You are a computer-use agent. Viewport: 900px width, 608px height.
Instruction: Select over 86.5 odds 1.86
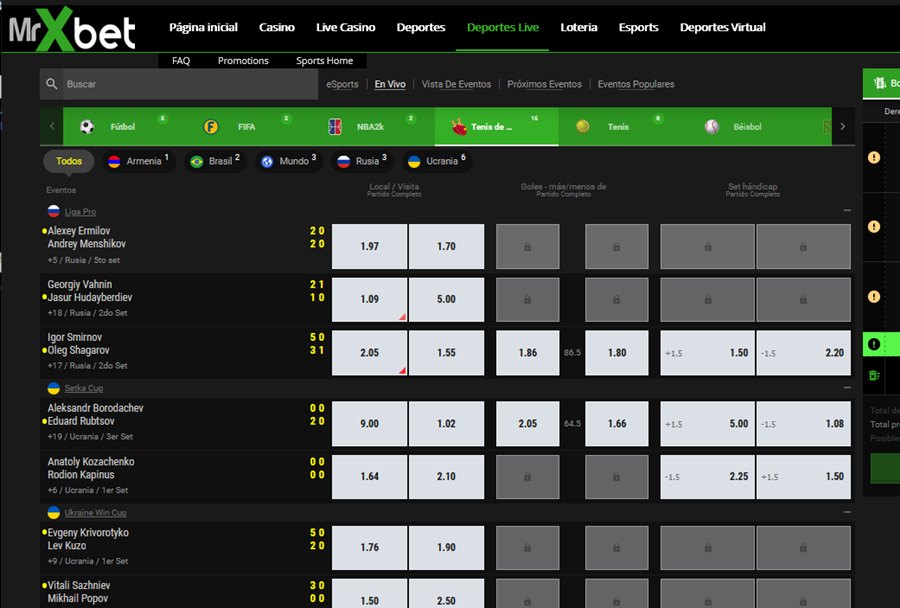[527, 353]
